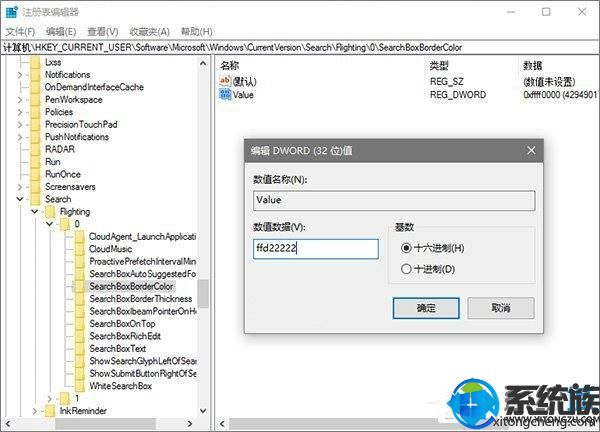Click the 确定 button

[426, 308]
